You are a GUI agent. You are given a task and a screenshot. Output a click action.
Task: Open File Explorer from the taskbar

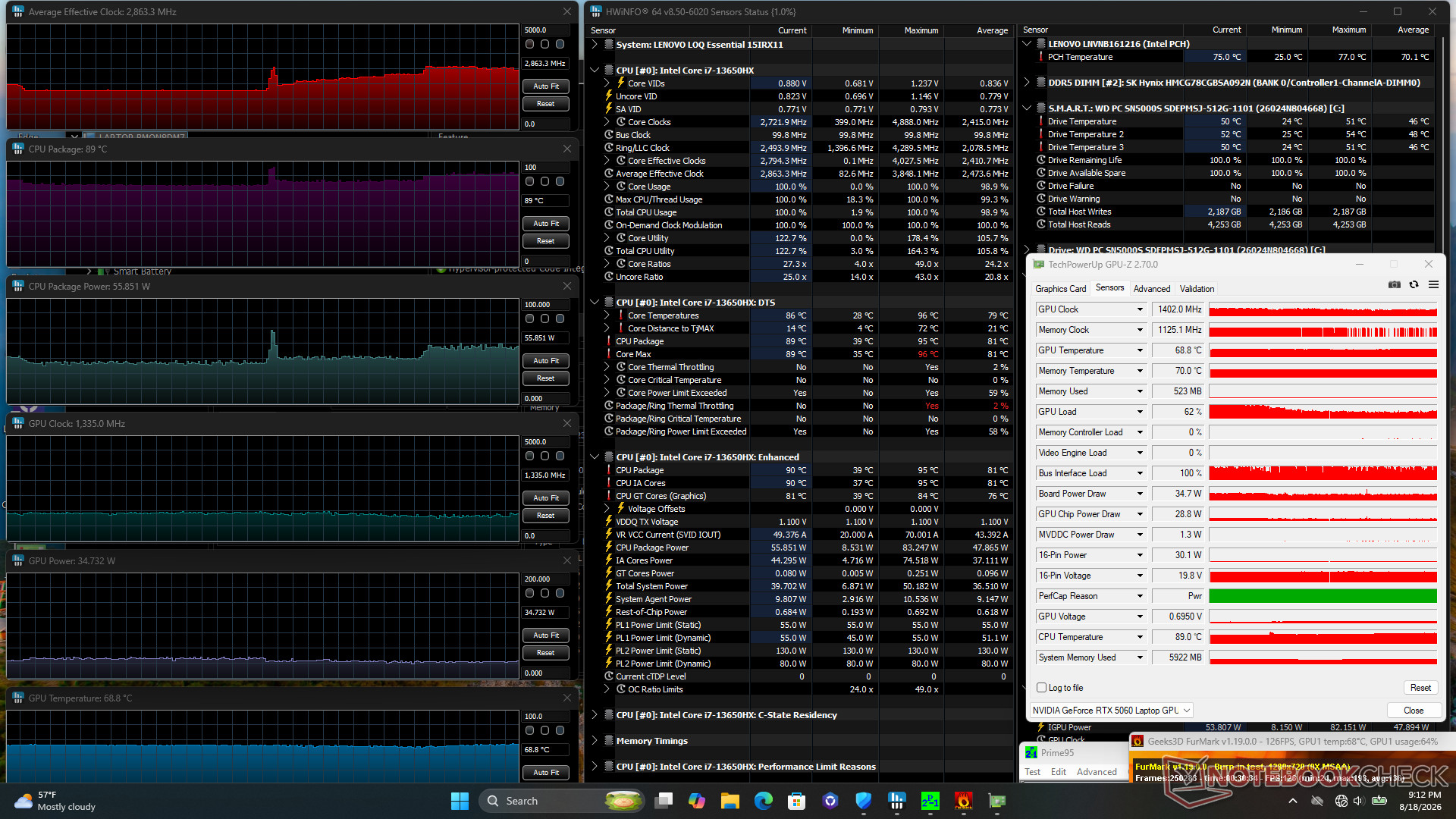(730, 801)
